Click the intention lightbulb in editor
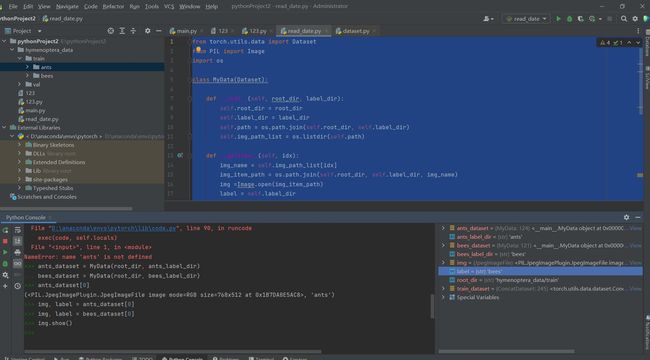The image size is (650, 360). (x=198, y=50)
